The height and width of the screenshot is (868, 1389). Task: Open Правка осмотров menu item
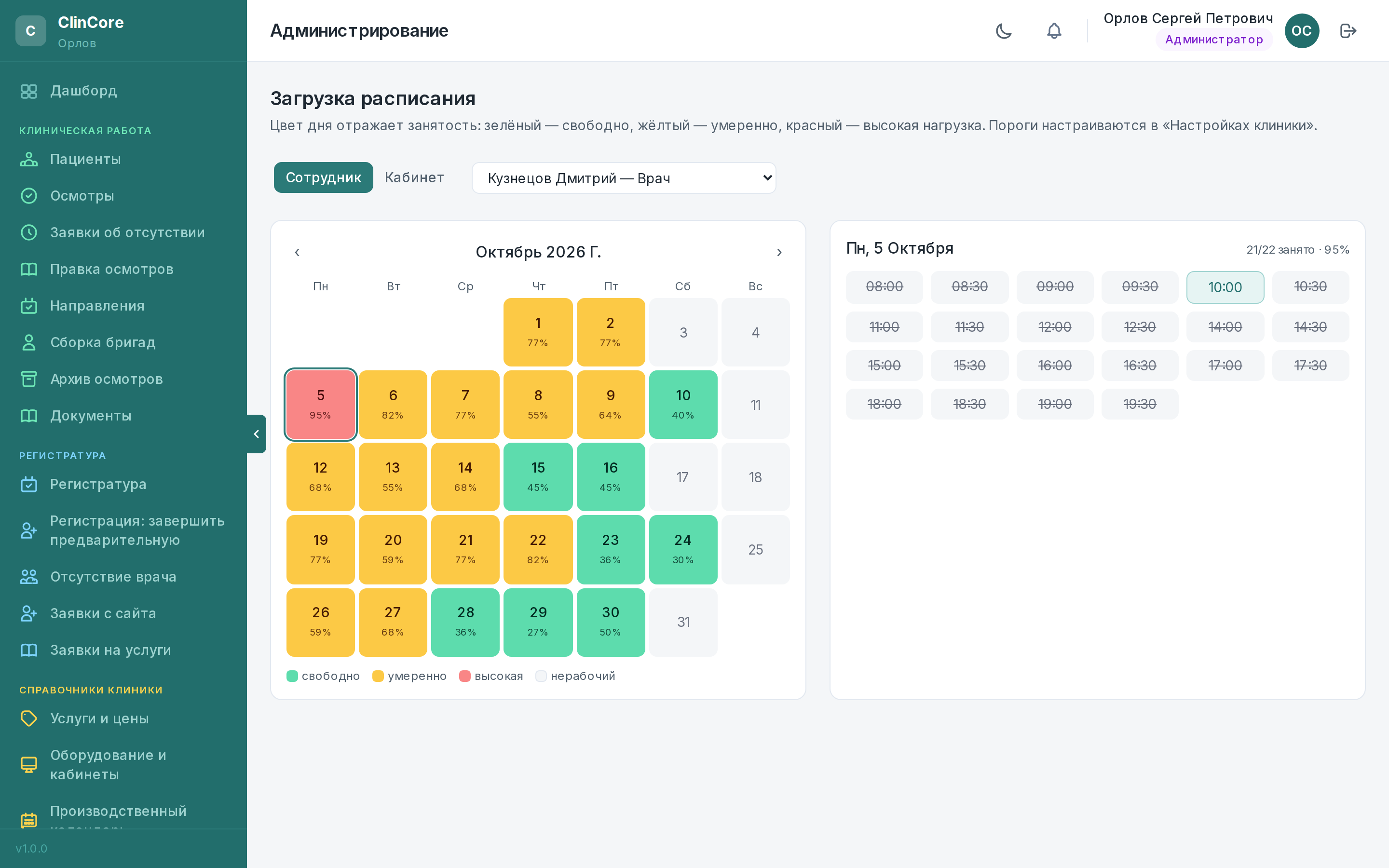[x=123, y=269]
